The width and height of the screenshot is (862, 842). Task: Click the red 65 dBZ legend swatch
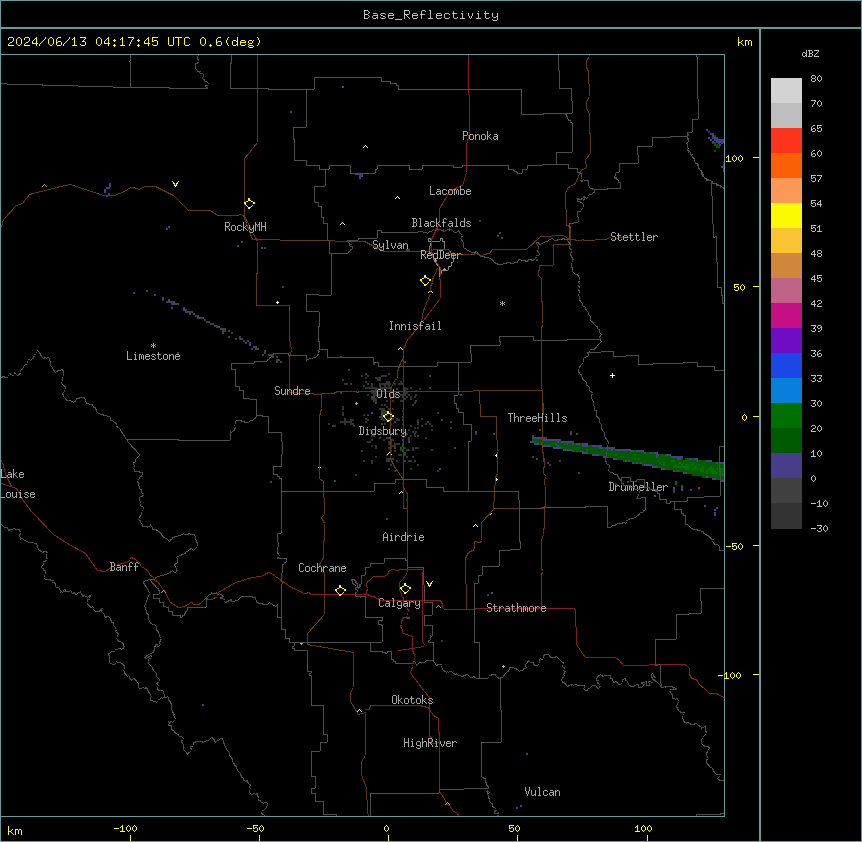click(786, 141)
